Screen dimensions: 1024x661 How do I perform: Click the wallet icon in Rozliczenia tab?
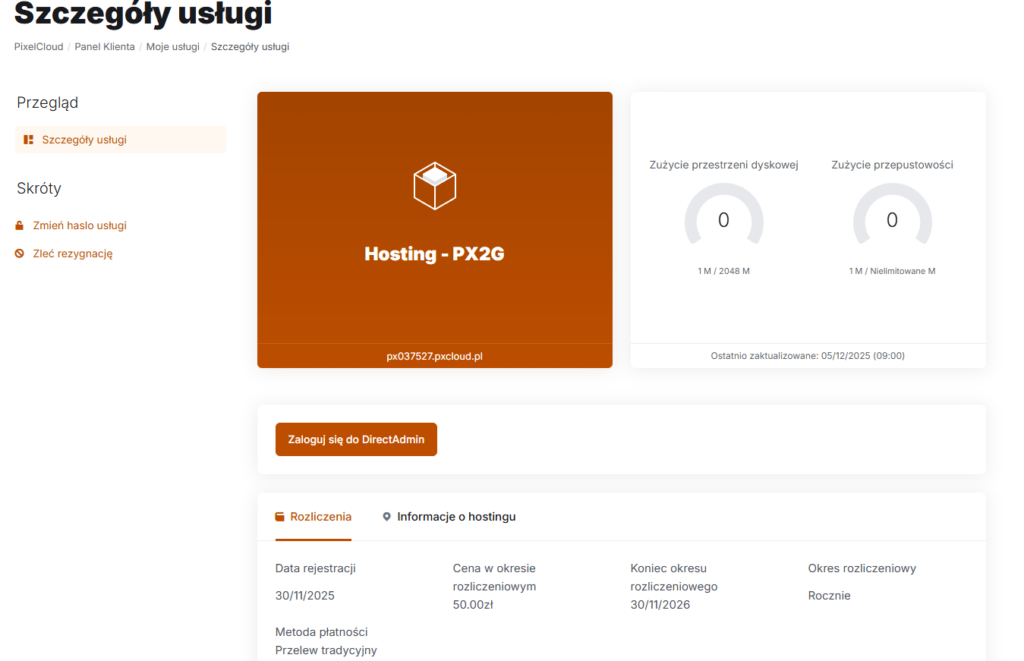pyautogui.click(x=280, y=517)
